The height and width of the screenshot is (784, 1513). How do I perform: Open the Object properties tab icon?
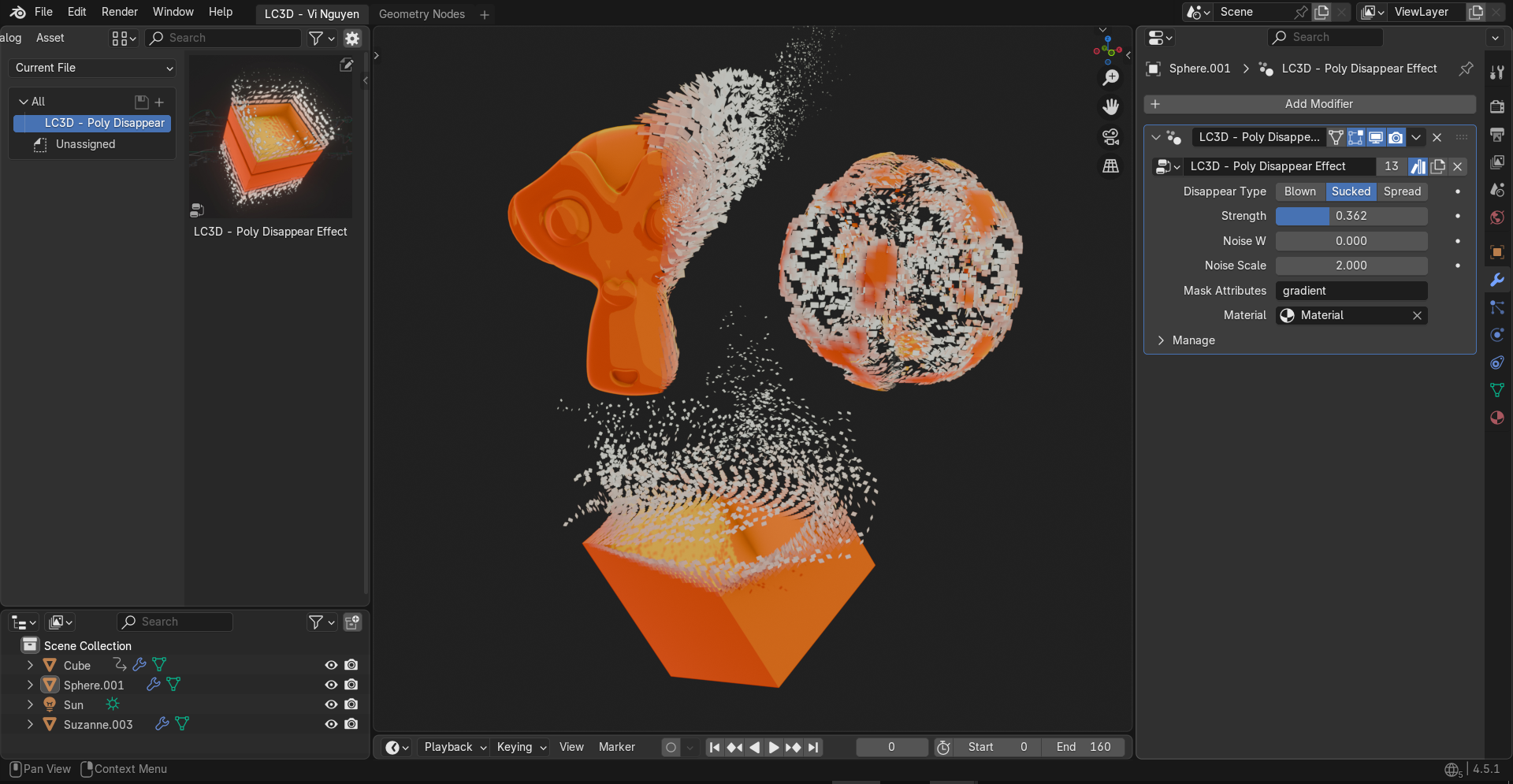pos(1497,252)
